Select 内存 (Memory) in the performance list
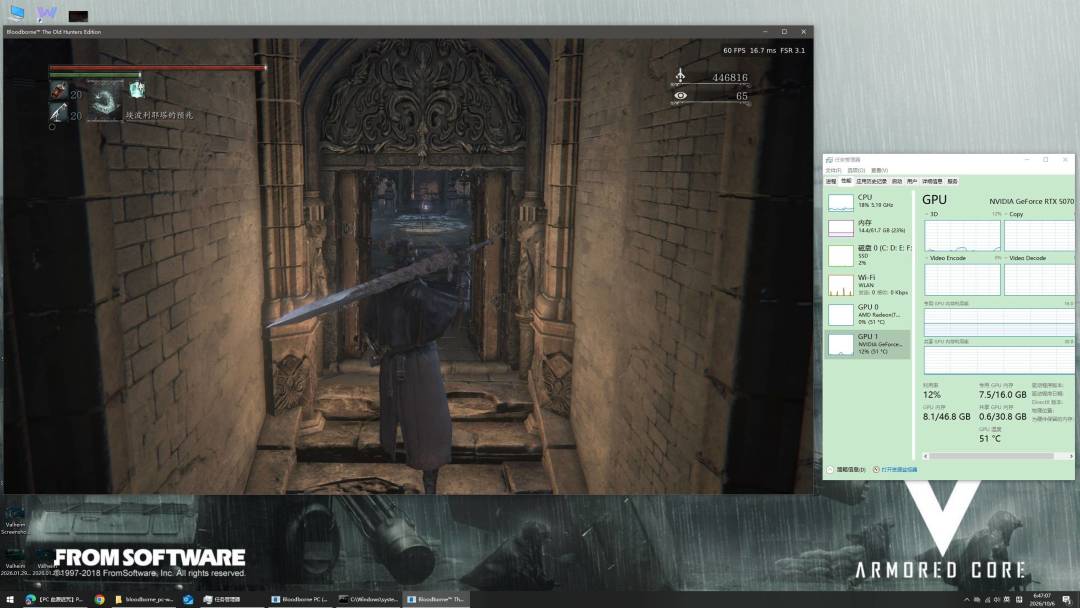 pyautogui.click(x=868, y=227)
